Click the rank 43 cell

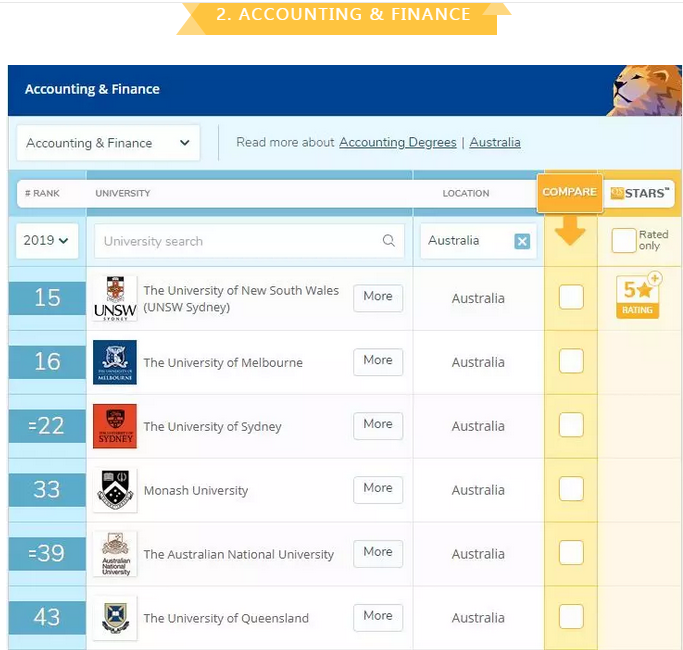[47, 617]
